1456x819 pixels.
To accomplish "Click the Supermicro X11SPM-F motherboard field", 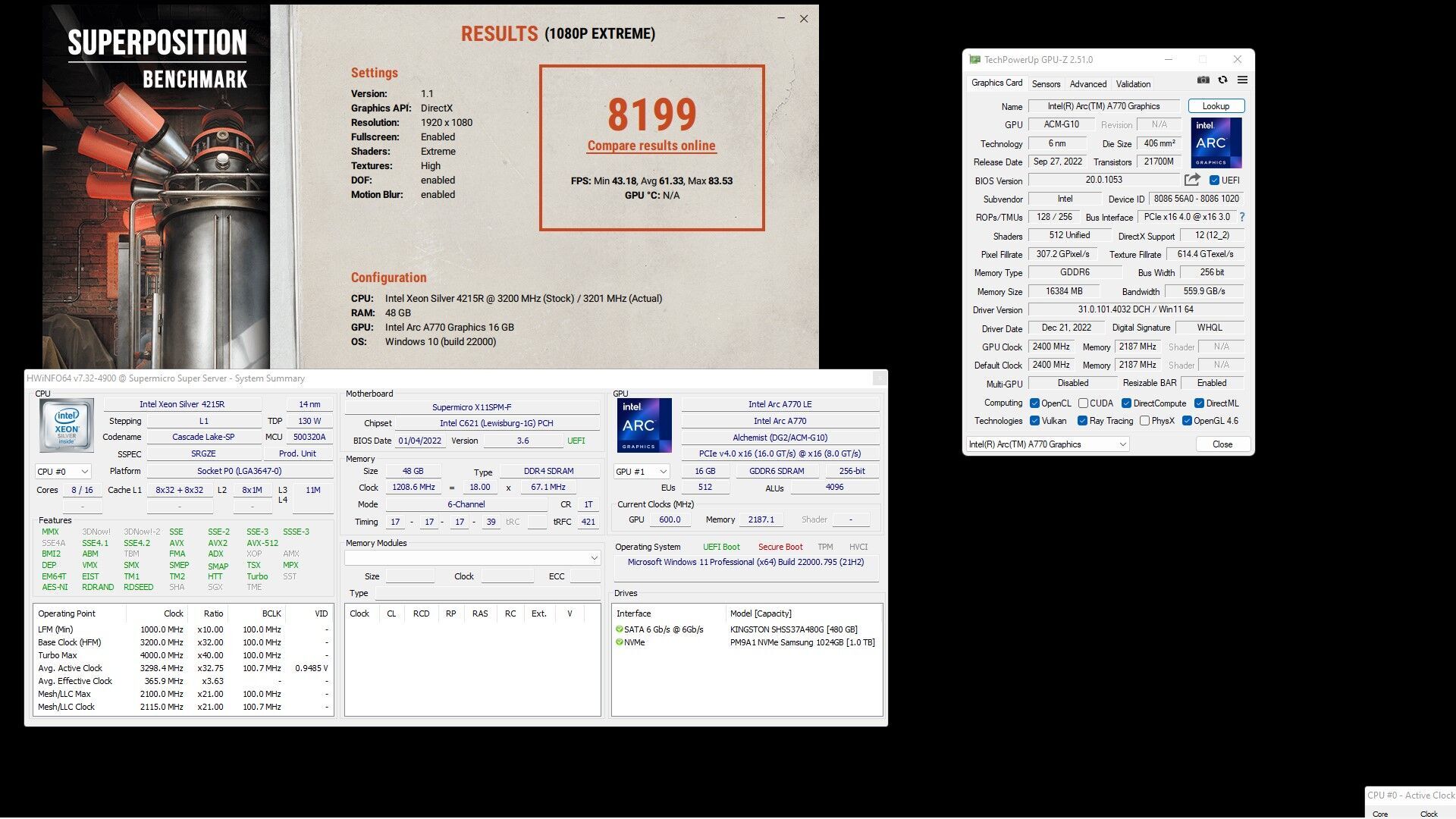I will pyautogui.click(x=472, y=407).
